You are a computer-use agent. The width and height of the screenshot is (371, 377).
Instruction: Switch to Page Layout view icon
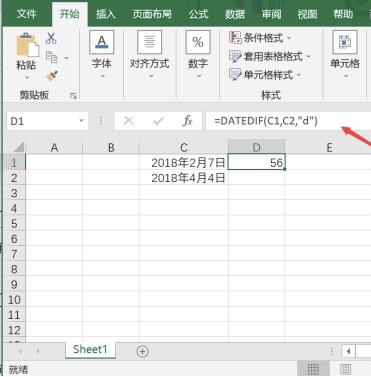345,369
